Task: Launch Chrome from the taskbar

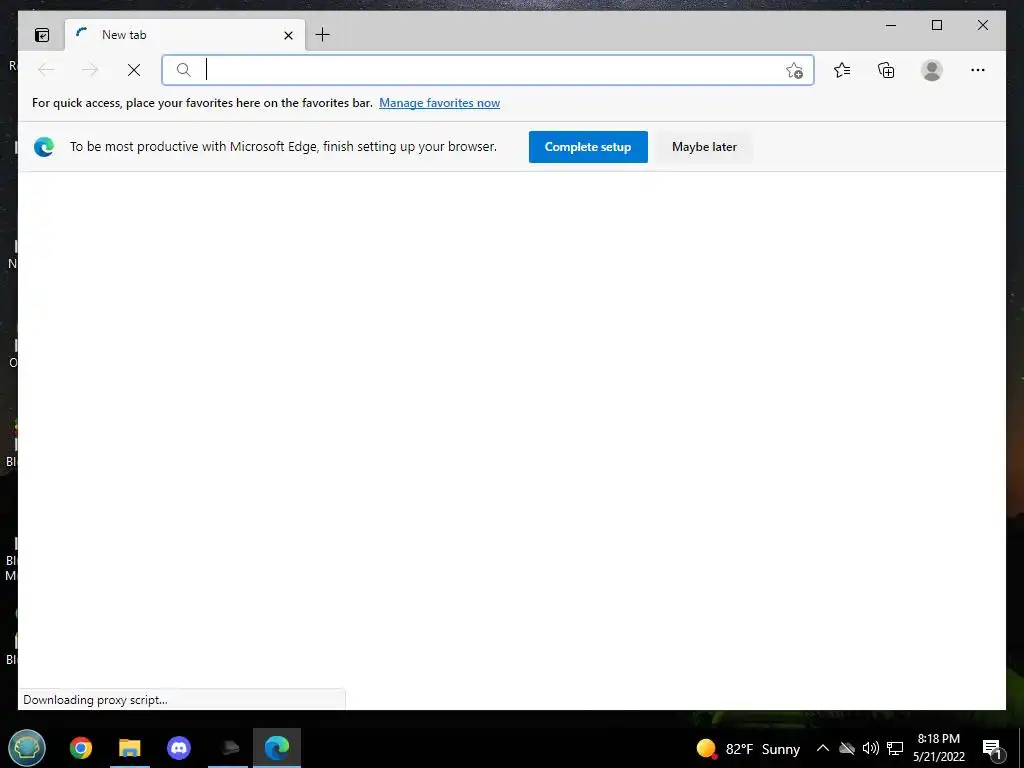Action: point(81,748)
